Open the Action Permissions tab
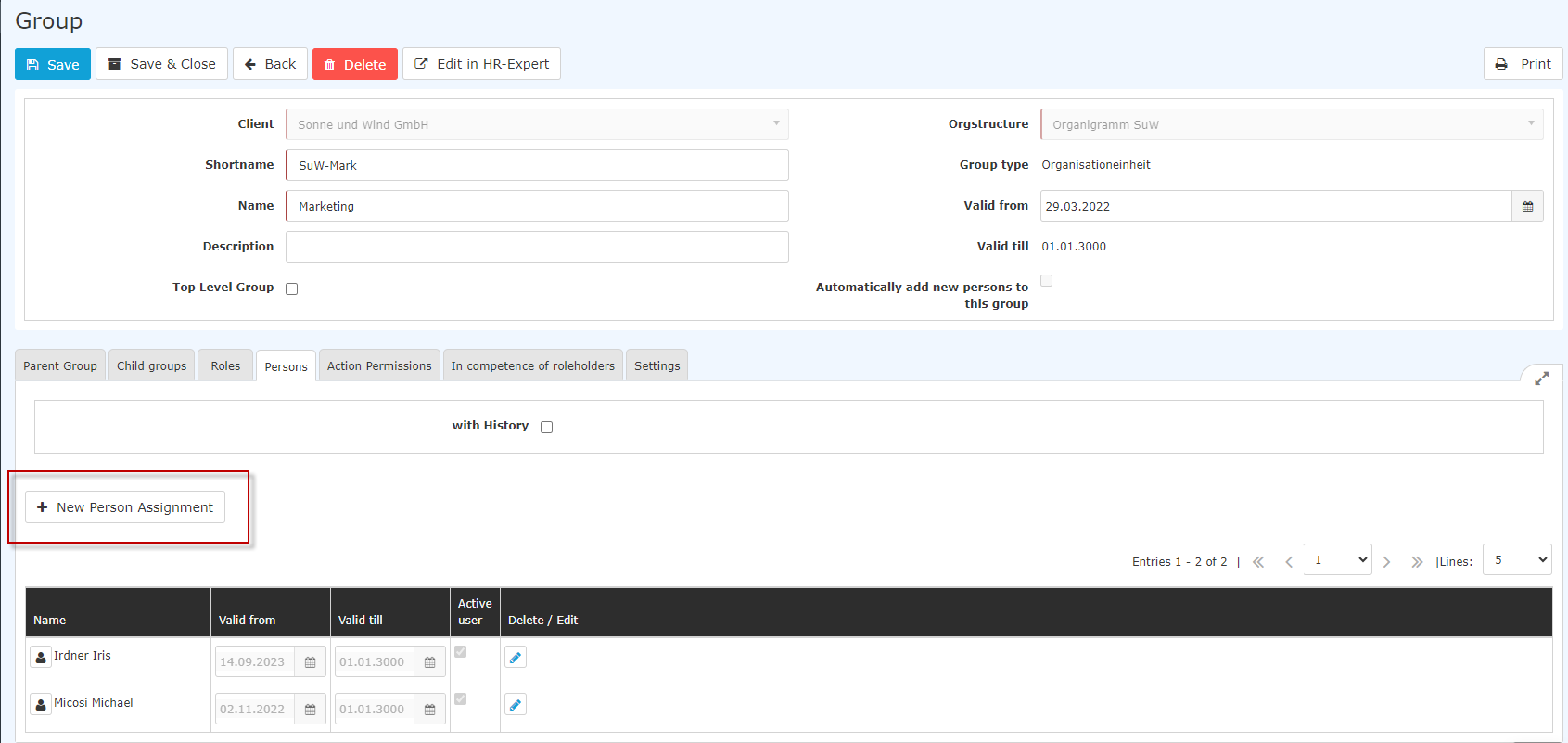Image resolution: width=1568 pixels, height=743 pixels. pyautogui.click(x=379, y=365)
